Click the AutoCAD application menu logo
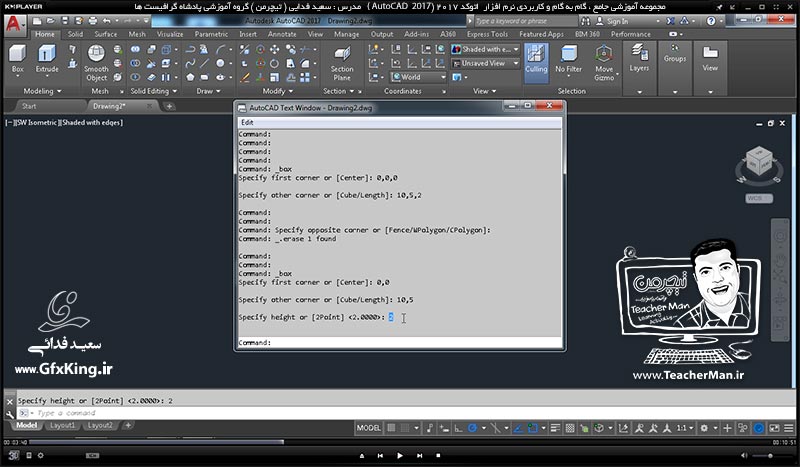The image size is (800, 467). (x=14, y=24)
